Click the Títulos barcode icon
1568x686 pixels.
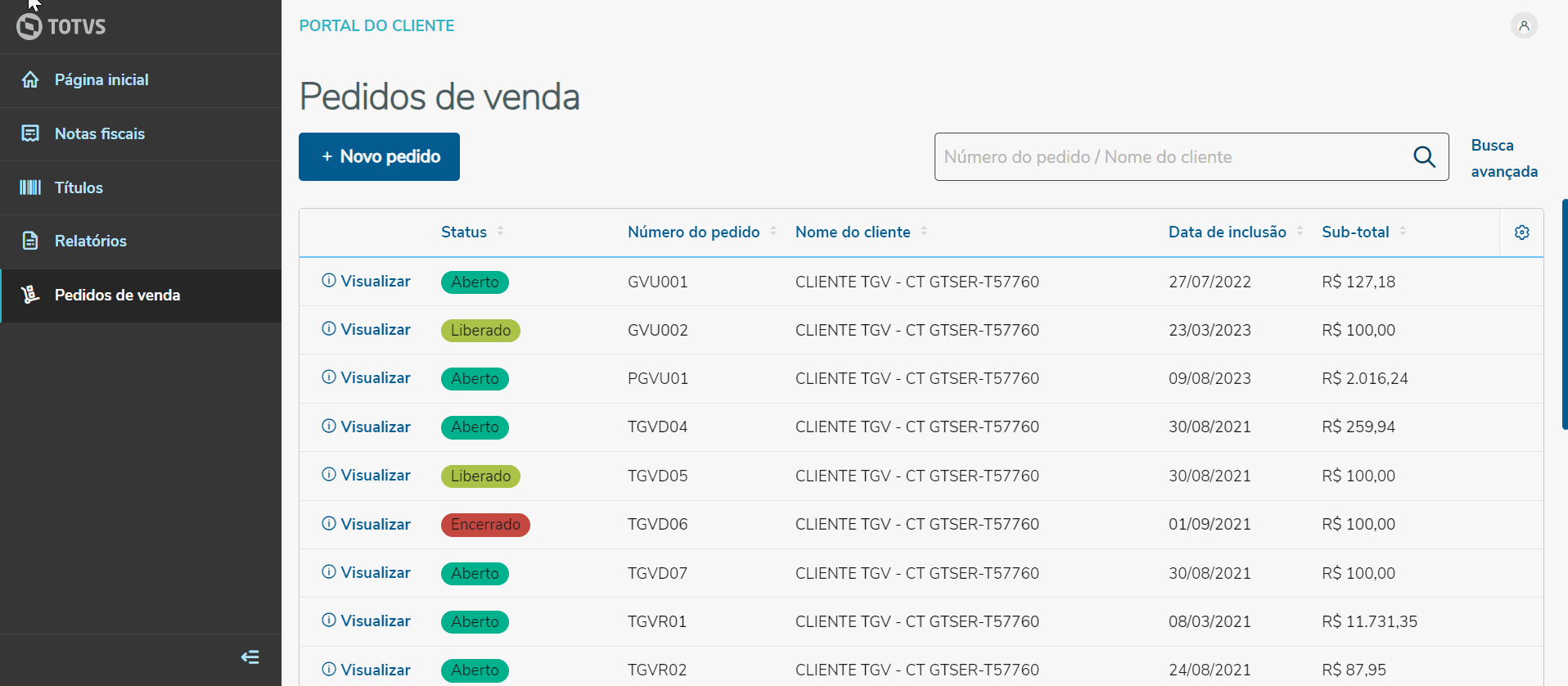coord(30,187)
